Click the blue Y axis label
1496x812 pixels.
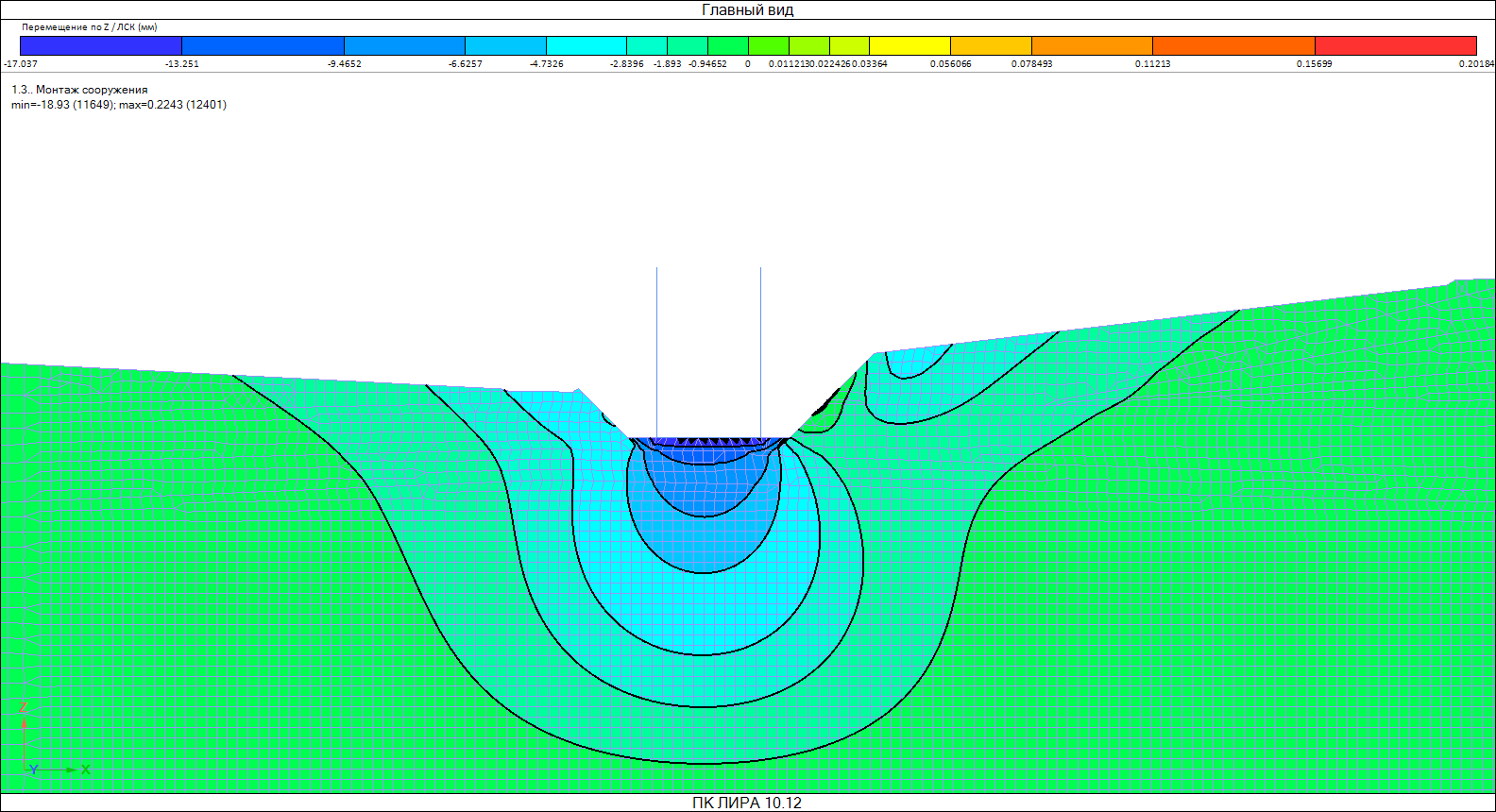[34, 770]
